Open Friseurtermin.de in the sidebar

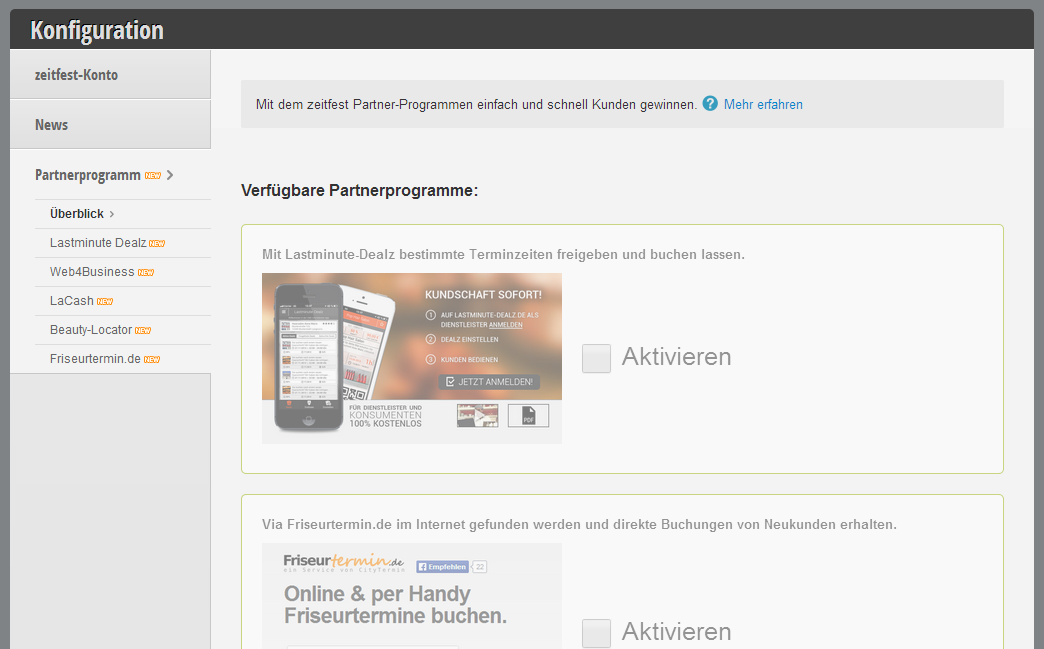click(95, 359)
